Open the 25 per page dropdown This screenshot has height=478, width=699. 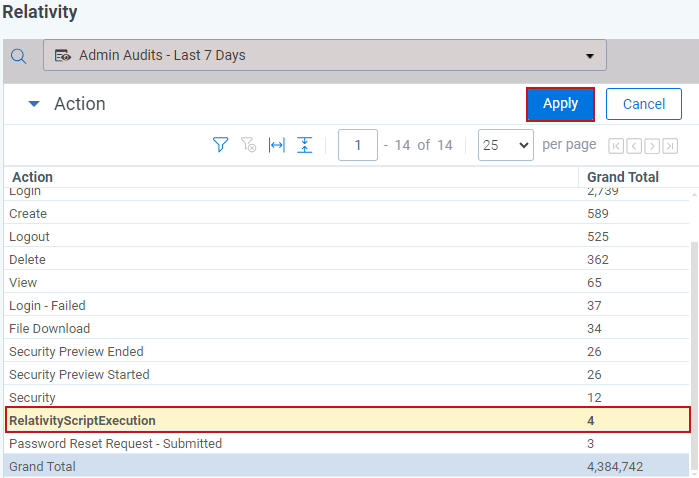click(506, 145)
